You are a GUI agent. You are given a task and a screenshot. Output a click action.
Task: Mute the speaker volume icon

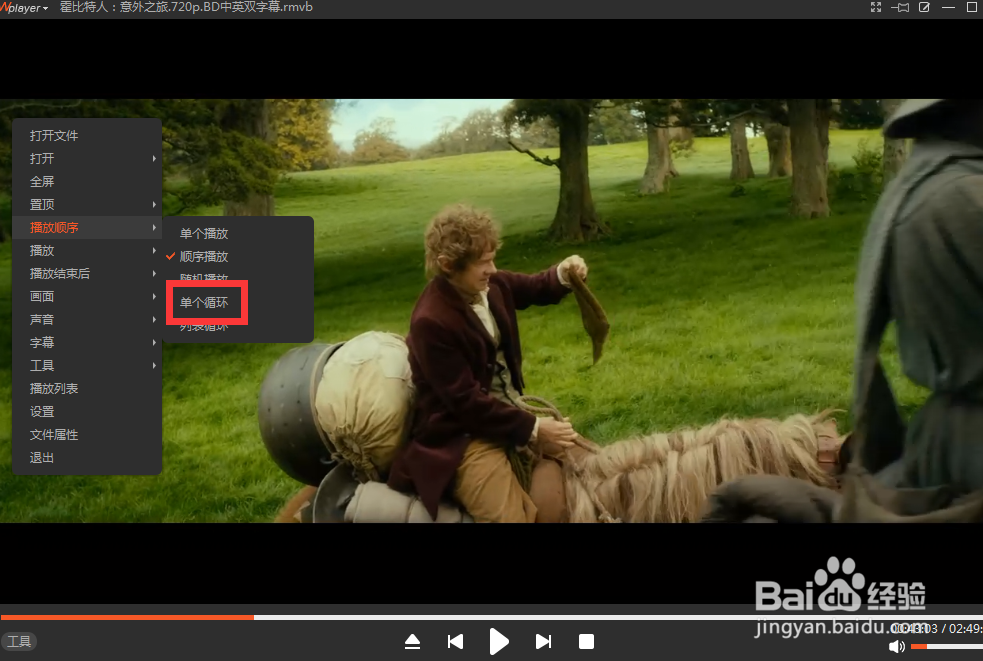896,646
